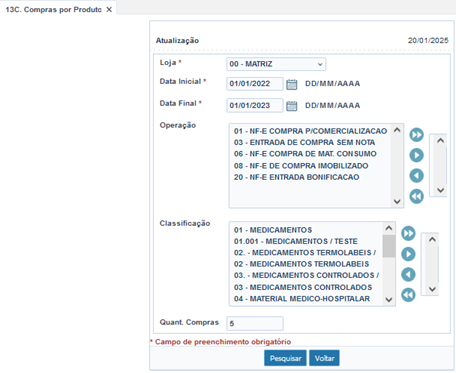456x373 pixels.
Task: Move all Operação items to the right
Action: [417, 135]
